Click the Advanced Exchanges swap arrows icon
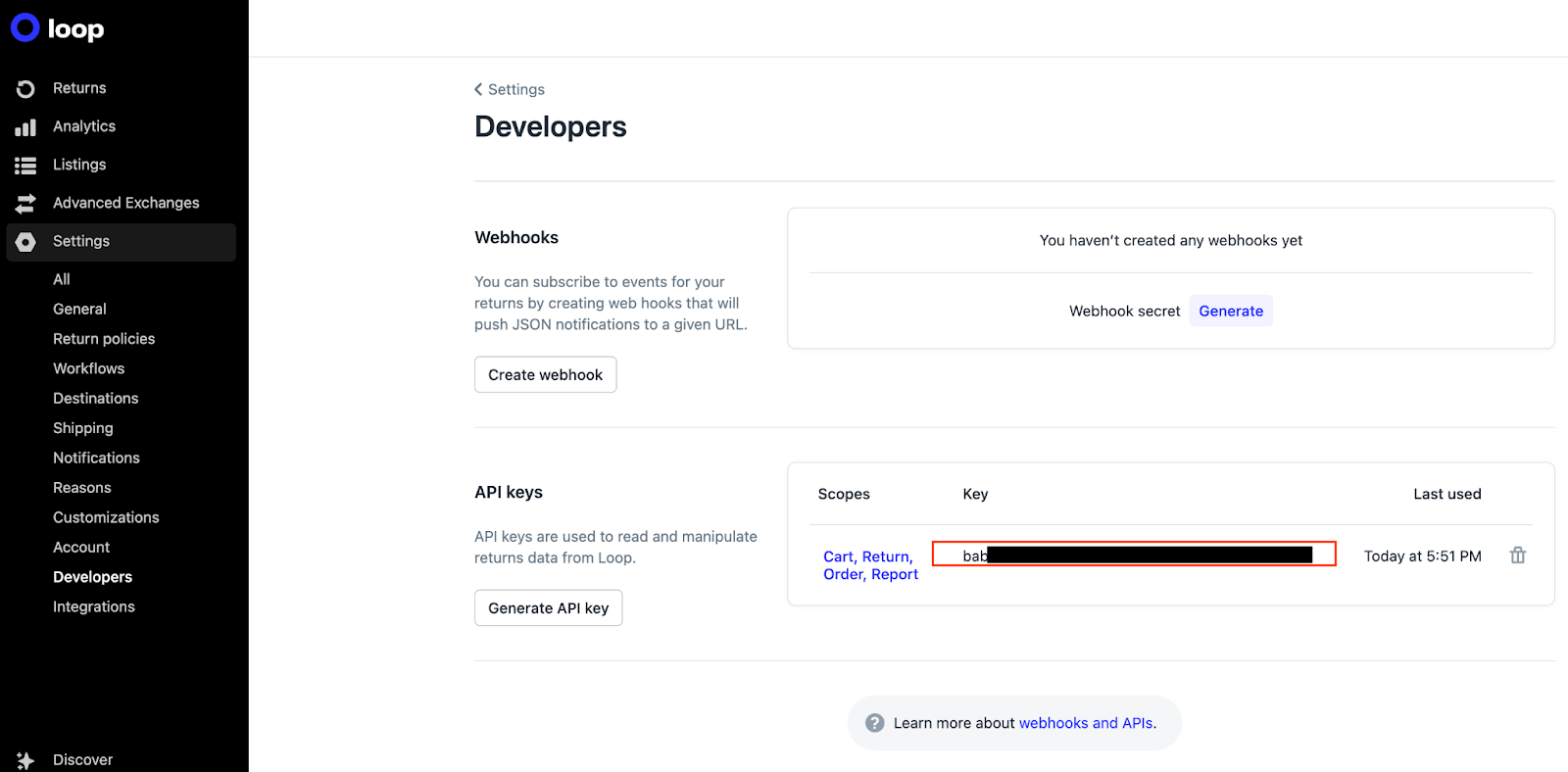 (25, 204)
